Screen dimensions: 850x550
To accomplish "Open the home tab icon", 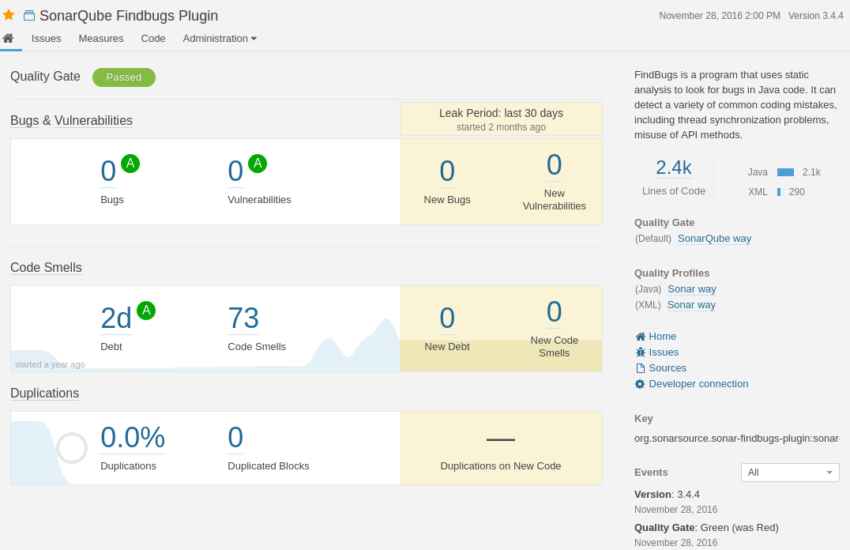I will click(x=8, y=38).
